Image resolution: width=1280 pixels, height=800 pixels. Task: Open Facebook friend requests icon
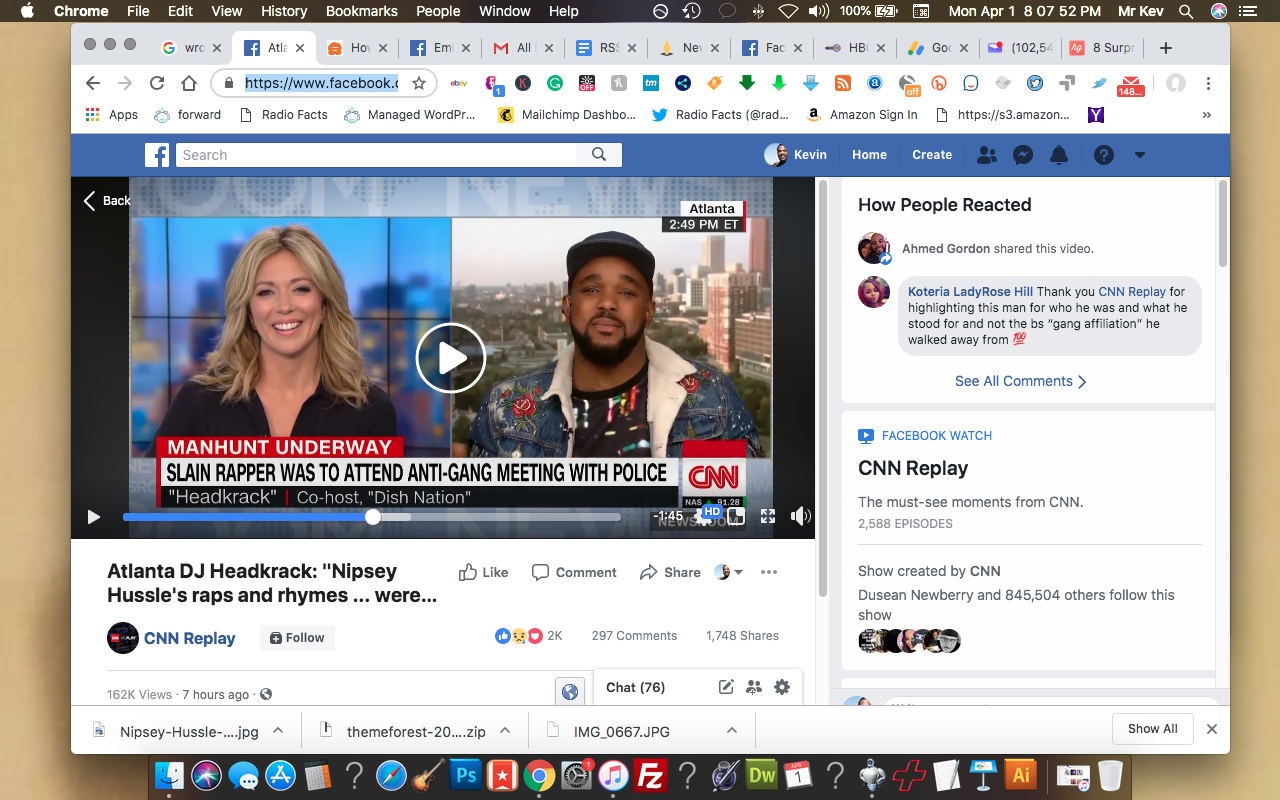(987, 155)
